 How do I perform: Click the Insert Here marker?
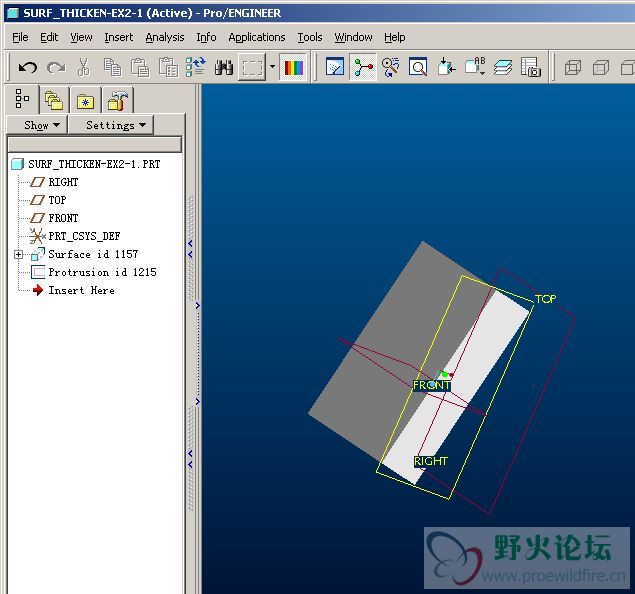[73, 290]
